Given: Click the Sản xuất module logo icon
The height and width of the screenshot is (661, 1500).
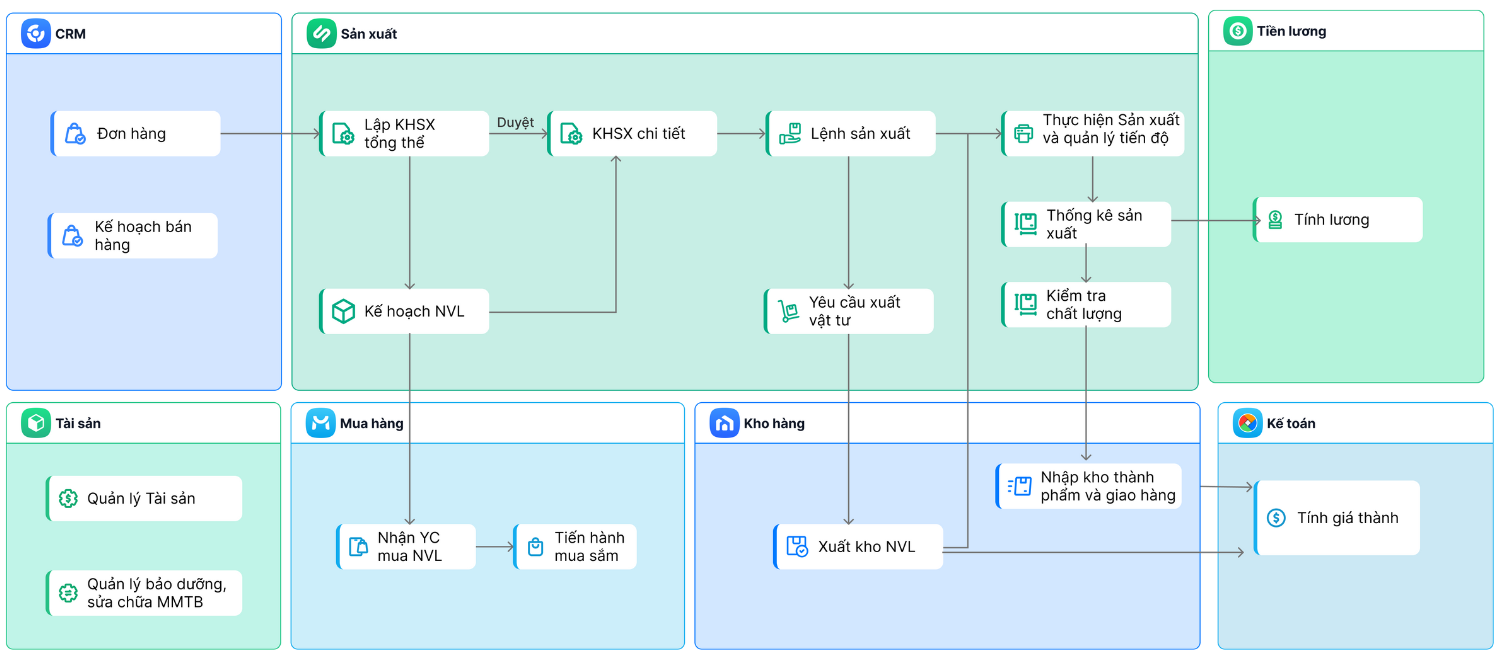Looking at the screenshot, I should [x=321, y=34].
